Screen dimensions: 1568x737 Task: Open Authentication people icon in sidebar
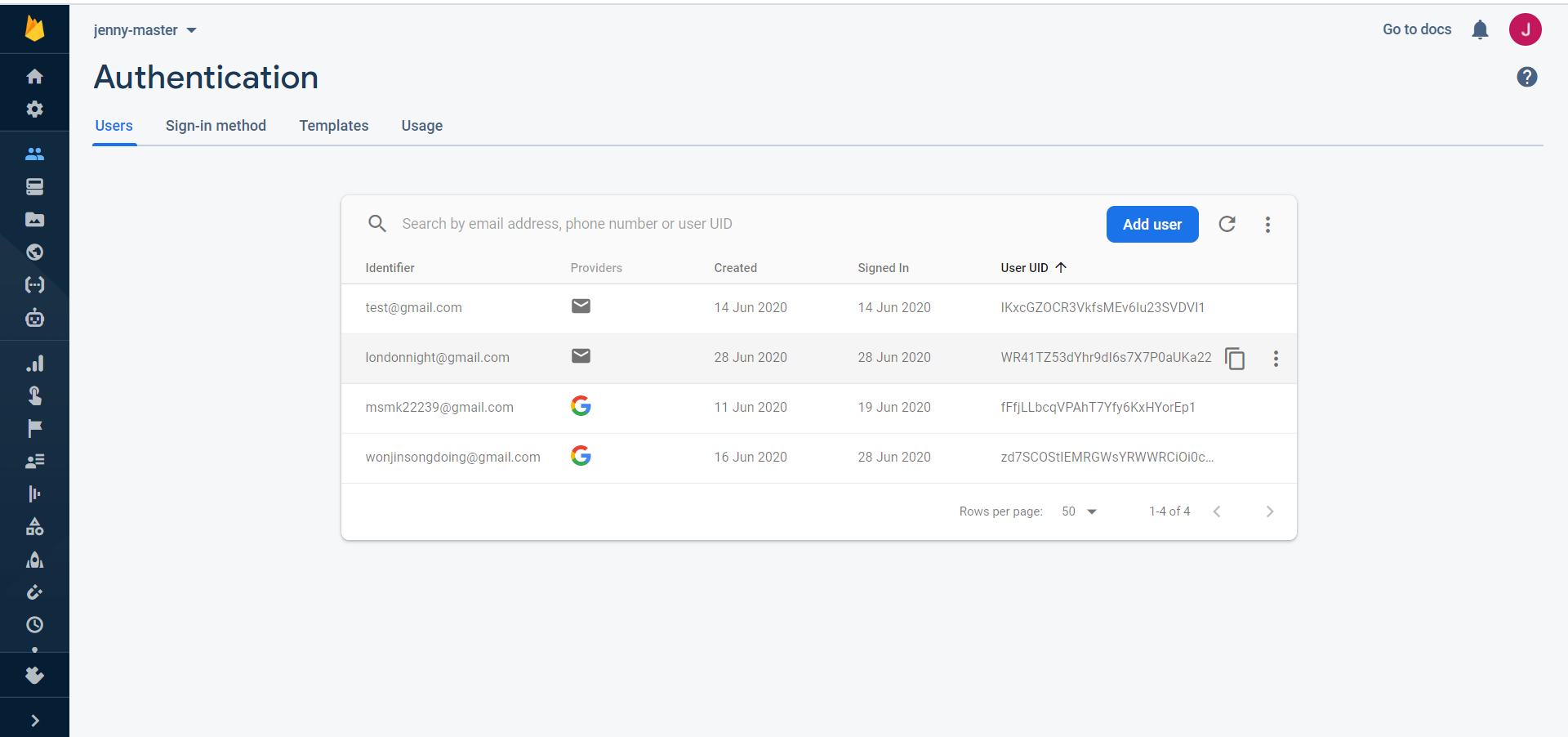[x=34, y=154]
